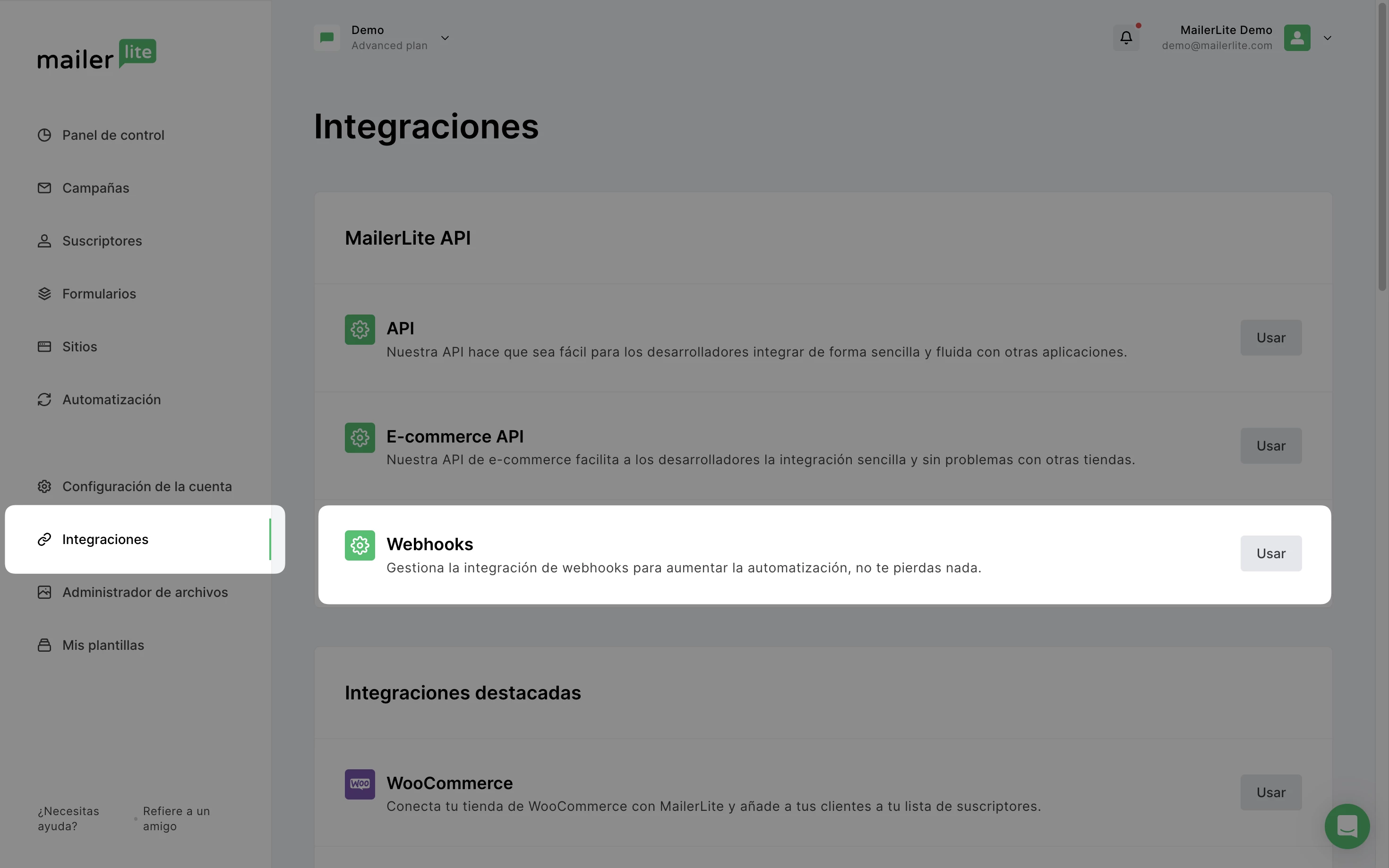1389x868 pixels.
Task: Click the MailerLite API section heading
Action: [x=408, y=238]
